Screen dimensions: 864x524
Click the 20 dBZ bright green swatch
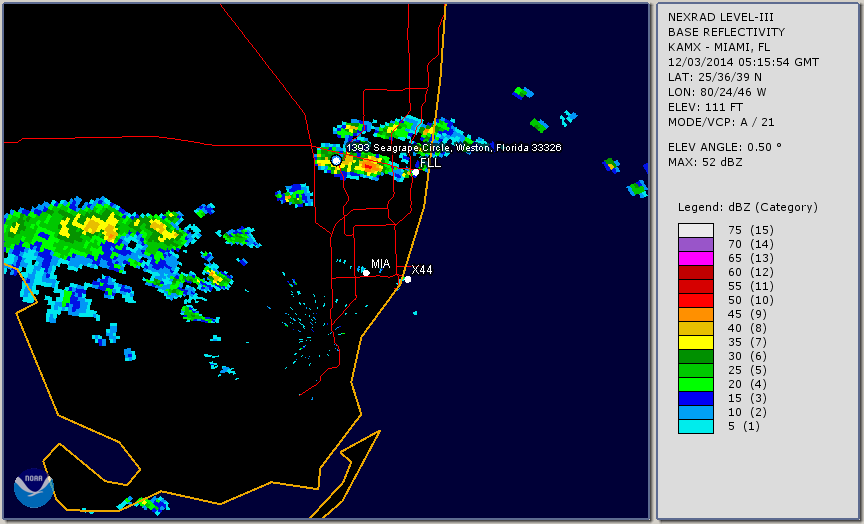(x=696, y=385)
